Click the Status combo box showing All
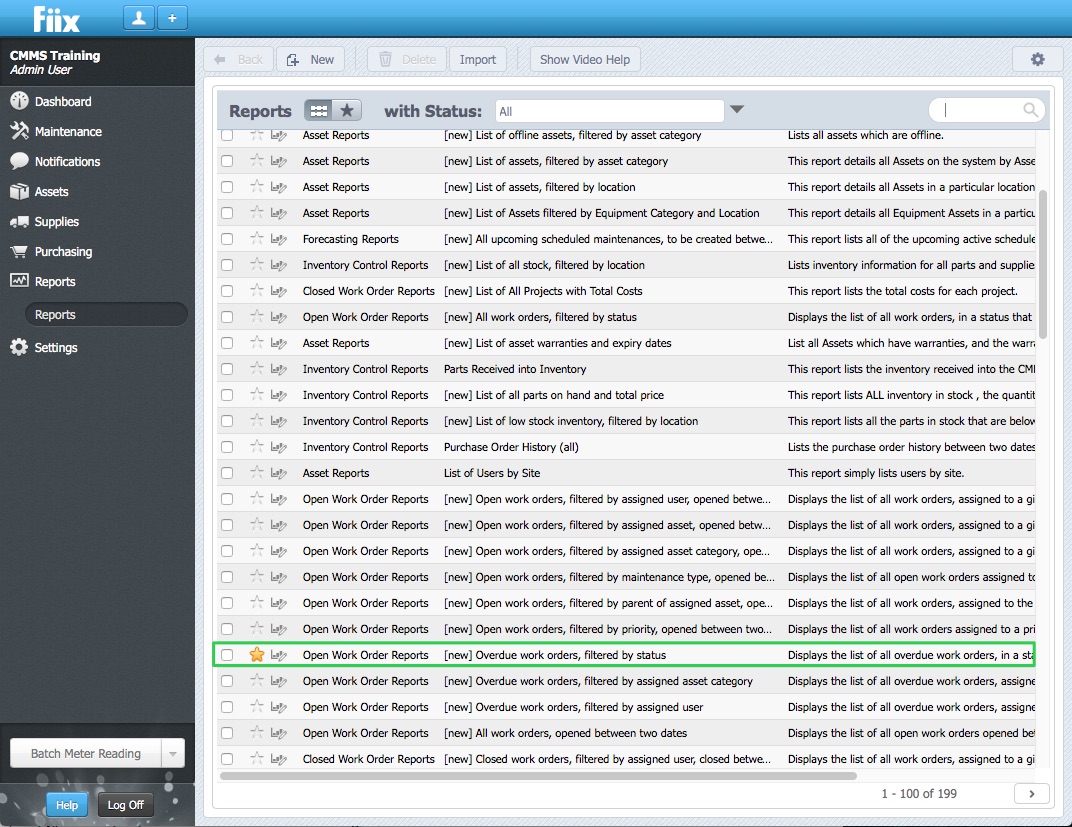The image size is (1072, 827). point(609,111)
